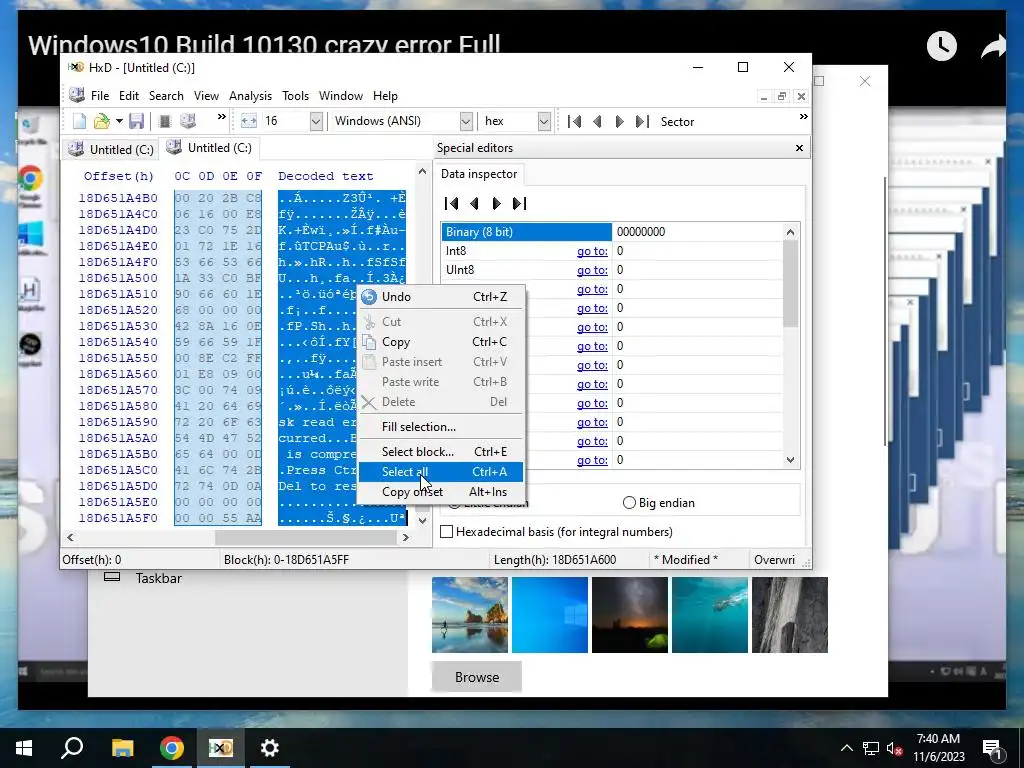Select the Binary (8 bit) row

click(x=612, y=232)
